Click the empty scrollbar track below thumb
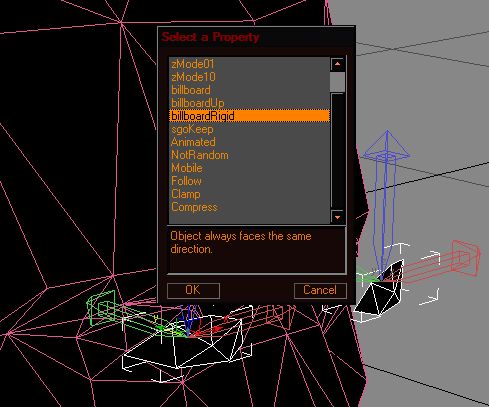The image size is (489, 407). pyautogui.click(x=338, y=151)
